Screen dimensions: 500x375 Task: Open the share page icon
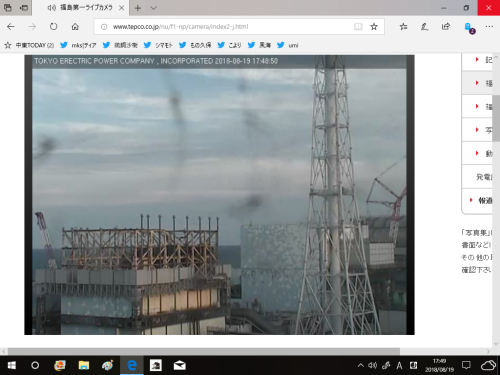(x=446, y=27)
